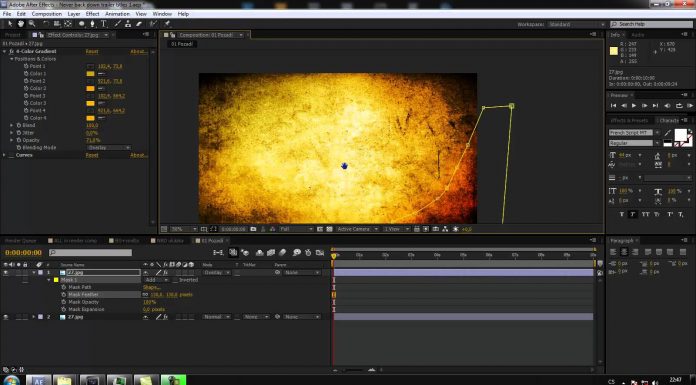Viewport: 696px width, 385px height.
Task: Play composition in Preview panel
Action: tap(634, 106)
